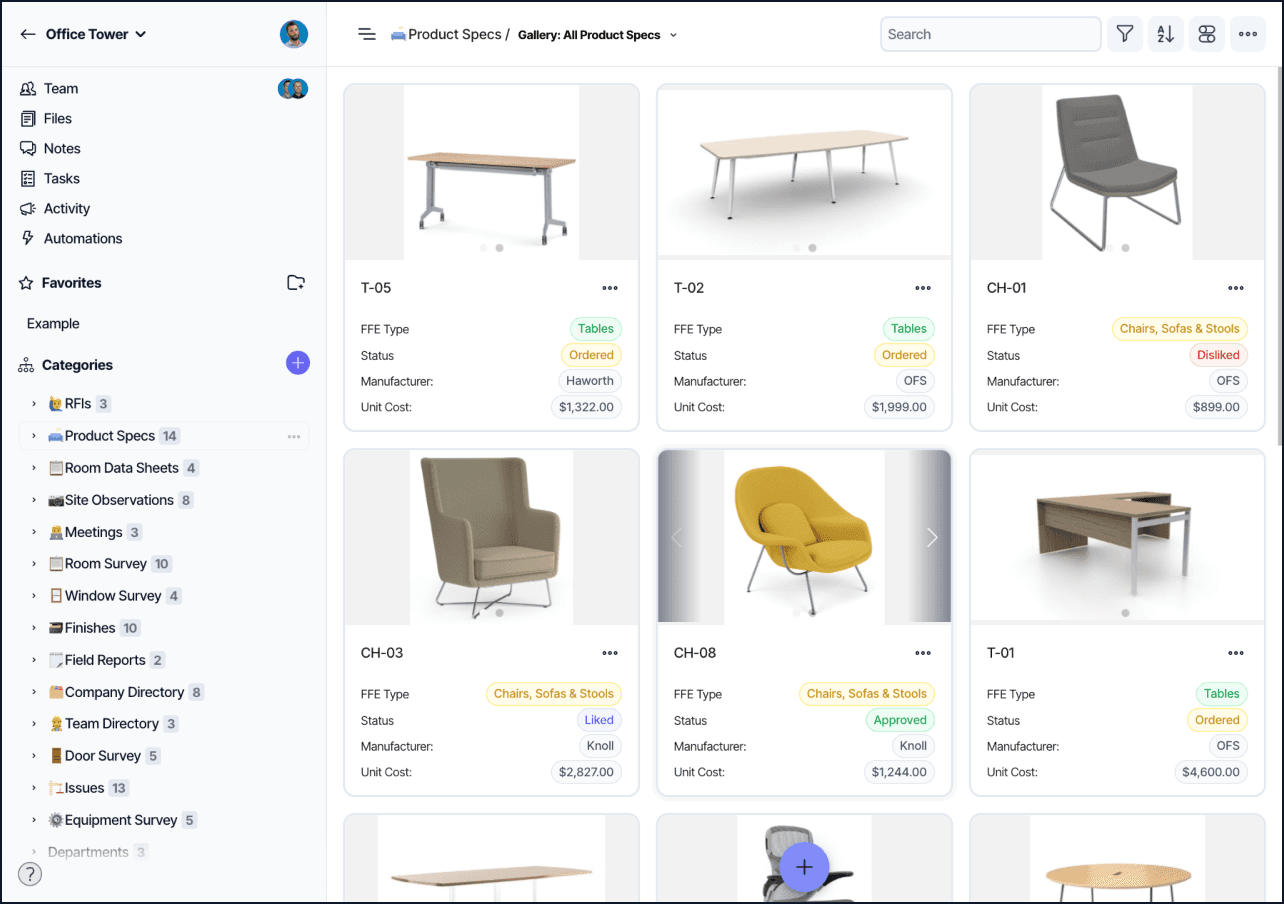
Task: Open the filter funnel icon
Action: pos(1125,34)
